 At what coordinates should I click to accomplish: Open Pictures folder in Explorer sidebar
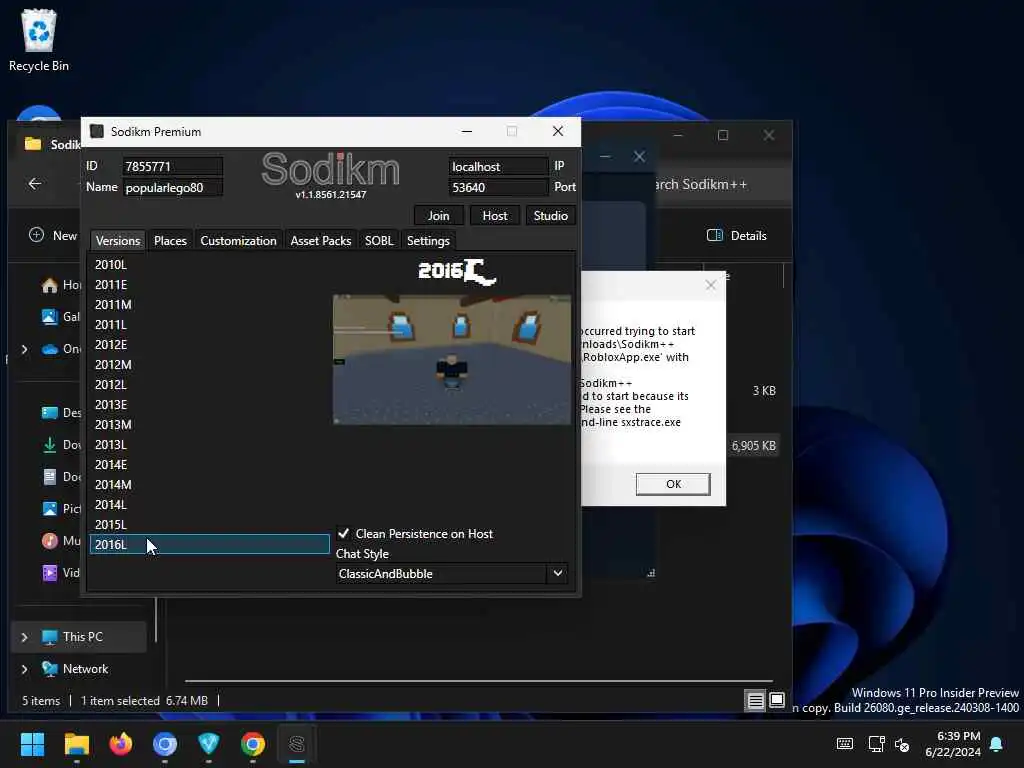click(61, 509)
